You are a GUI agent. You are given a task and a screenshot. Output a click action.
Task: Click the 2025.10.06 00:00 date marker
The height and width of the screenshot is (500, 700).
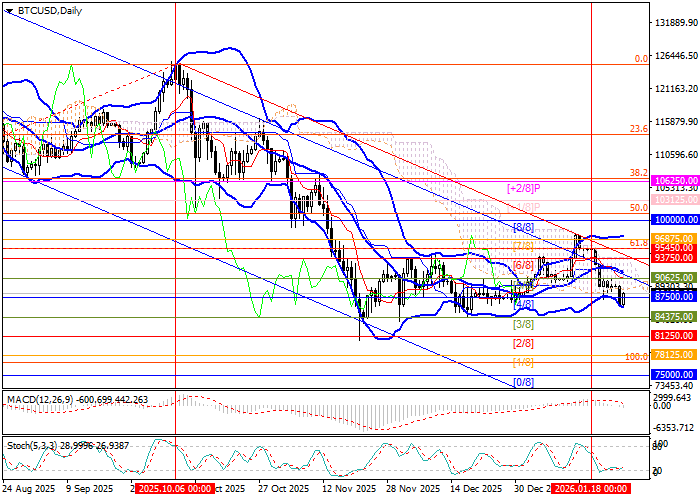[x=174, y=489]
